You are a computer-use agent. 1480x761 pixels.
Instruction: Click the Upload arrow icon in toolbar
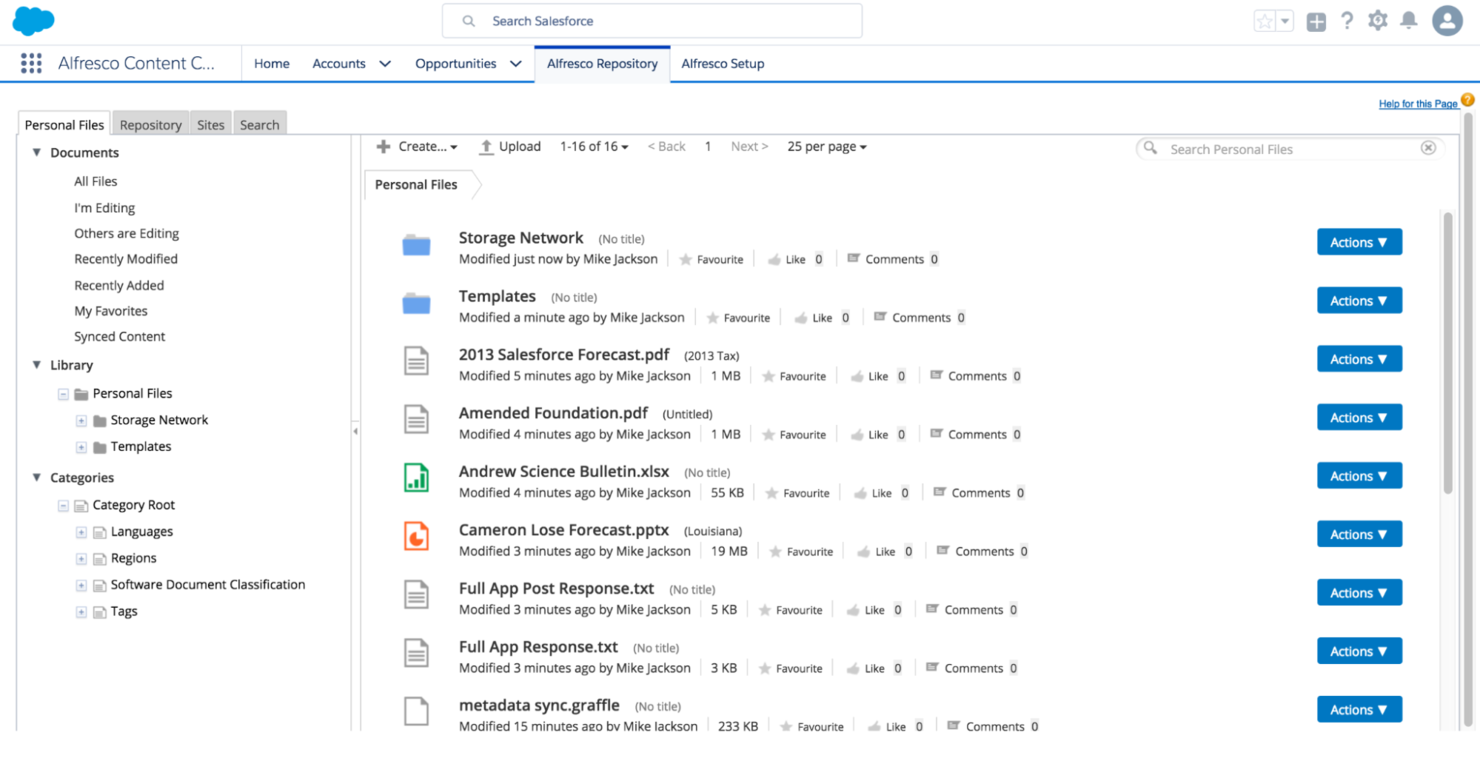pyautogui.click(x=486, y=147)
